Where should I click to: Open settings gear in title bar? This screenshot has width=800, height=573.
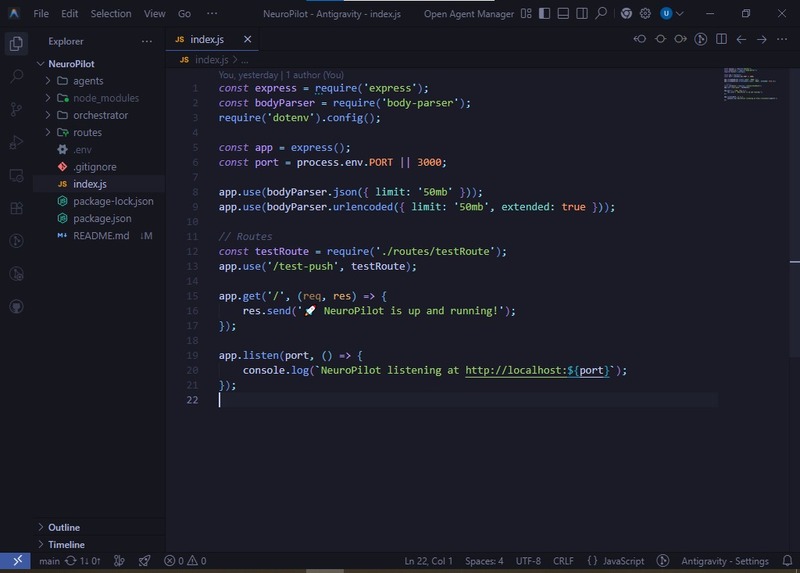coord(645,14)
